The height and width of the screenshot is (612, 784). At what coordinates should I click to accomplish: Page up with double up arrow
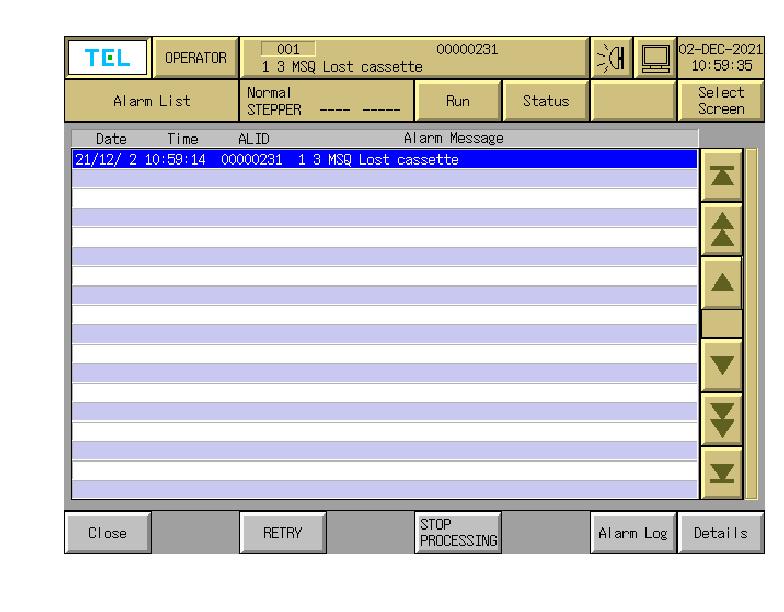coord(721,228)
